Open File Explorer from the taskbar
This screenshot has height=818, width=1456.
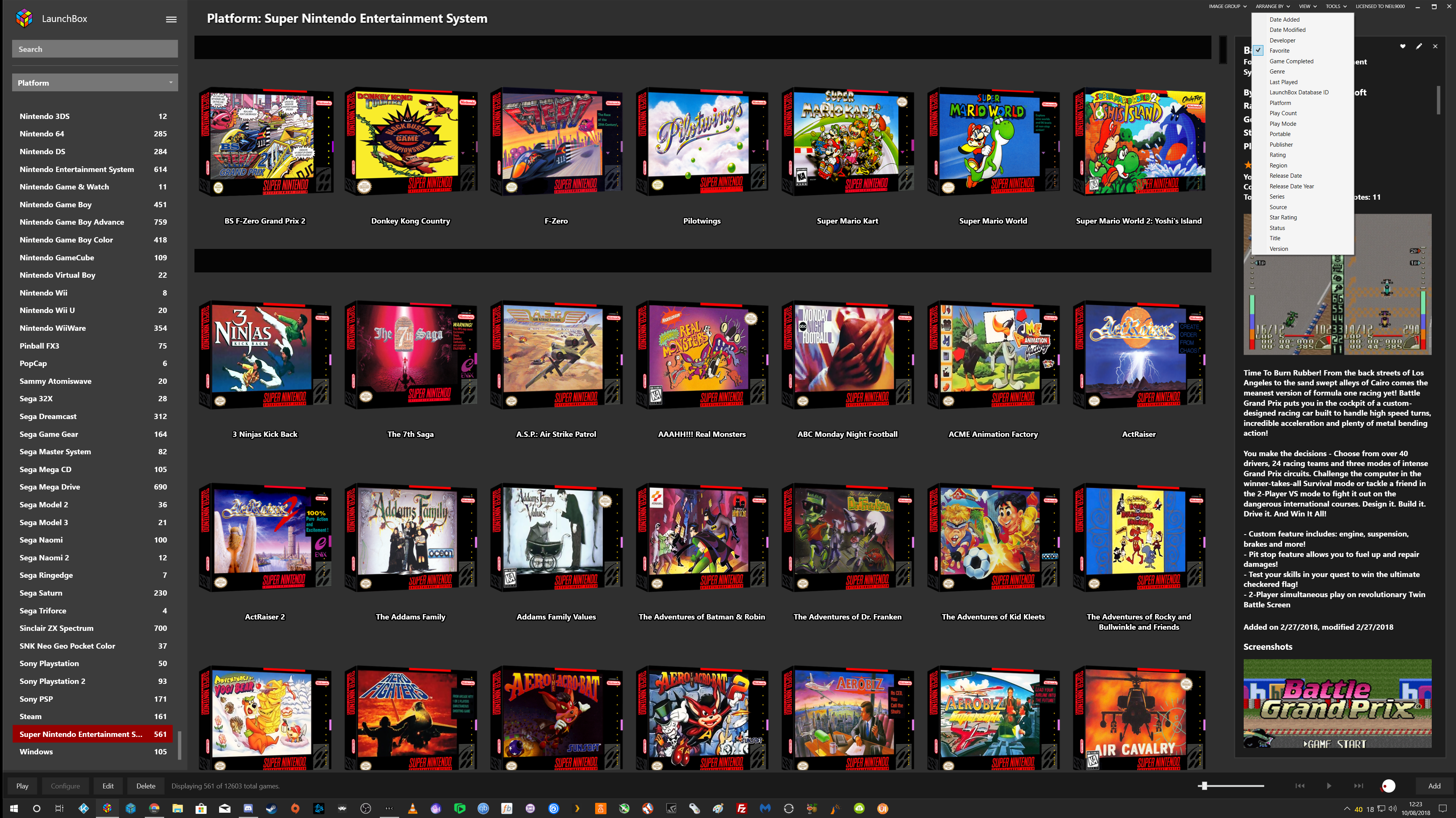point(177,809)
